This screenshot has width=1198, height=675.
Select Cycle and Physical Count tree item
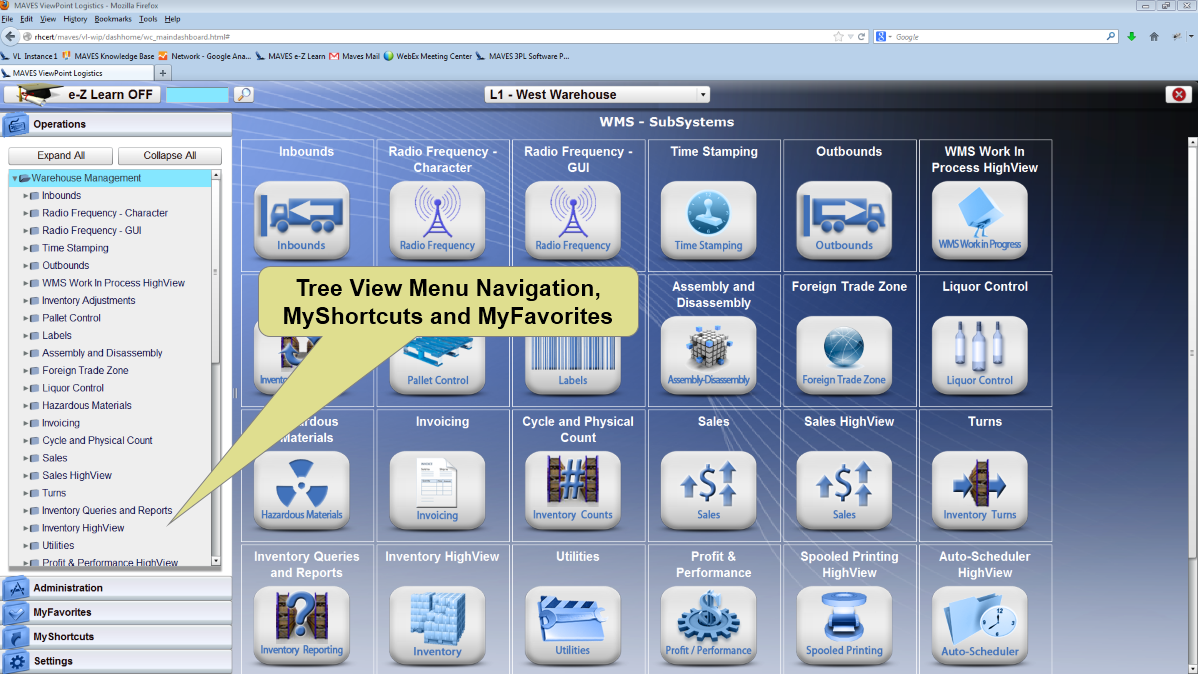97,440
